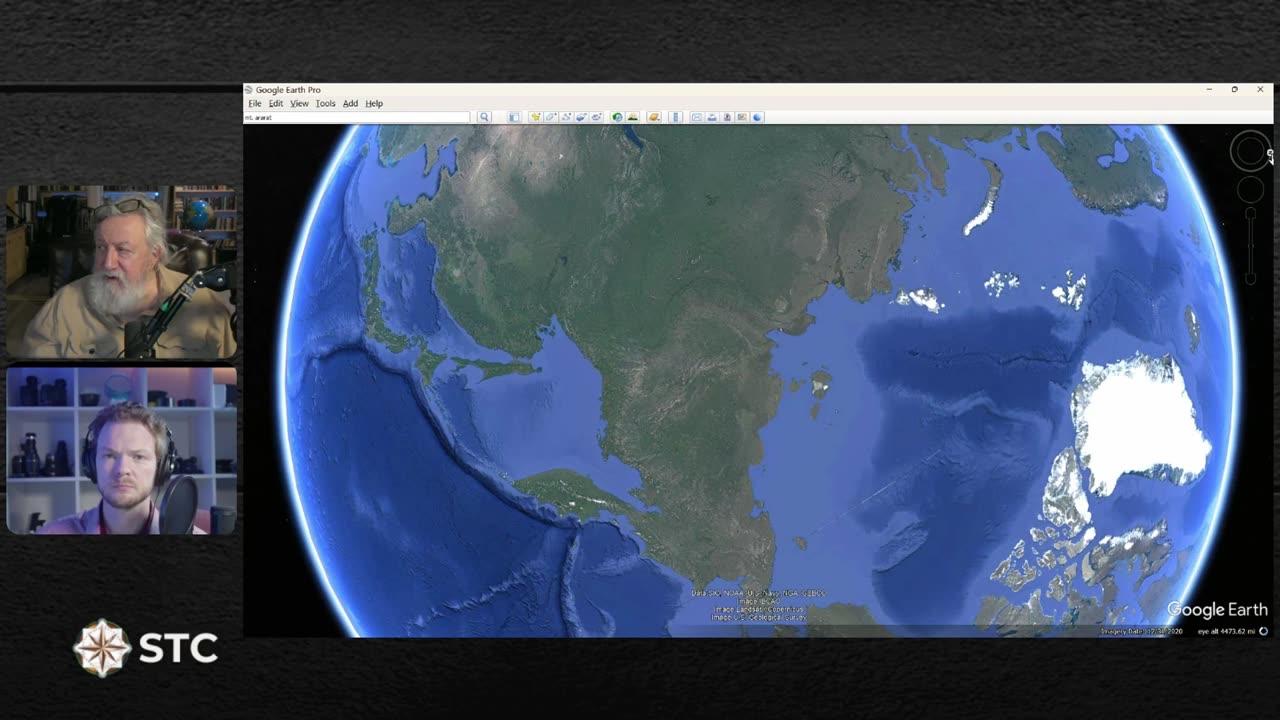The height and width of the screenshot is (720, 1280).
Task: Click zoom-out end of zoom slider
Action: (1250, 279)
